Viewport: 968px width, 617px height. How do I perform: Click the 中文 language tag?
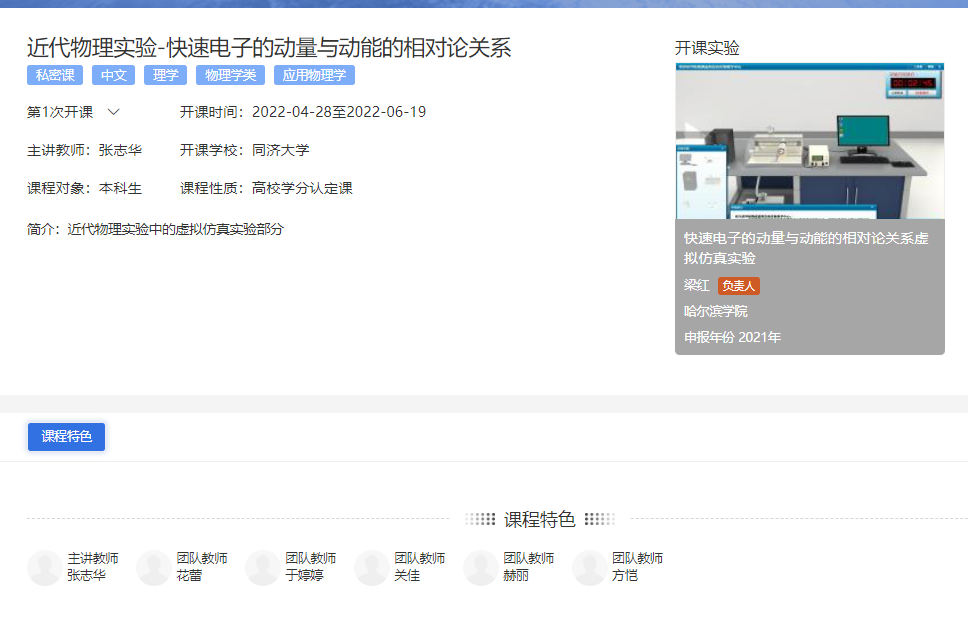(x=113, y=75)
